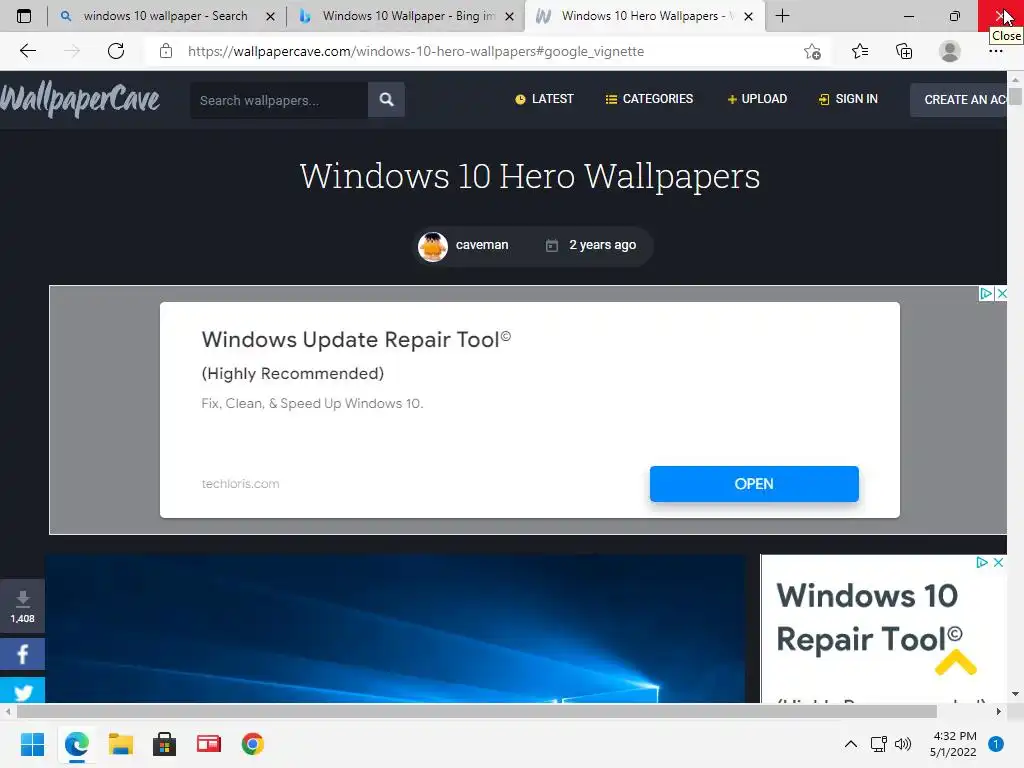Add this page to favorites

click(x=812, y=51)
